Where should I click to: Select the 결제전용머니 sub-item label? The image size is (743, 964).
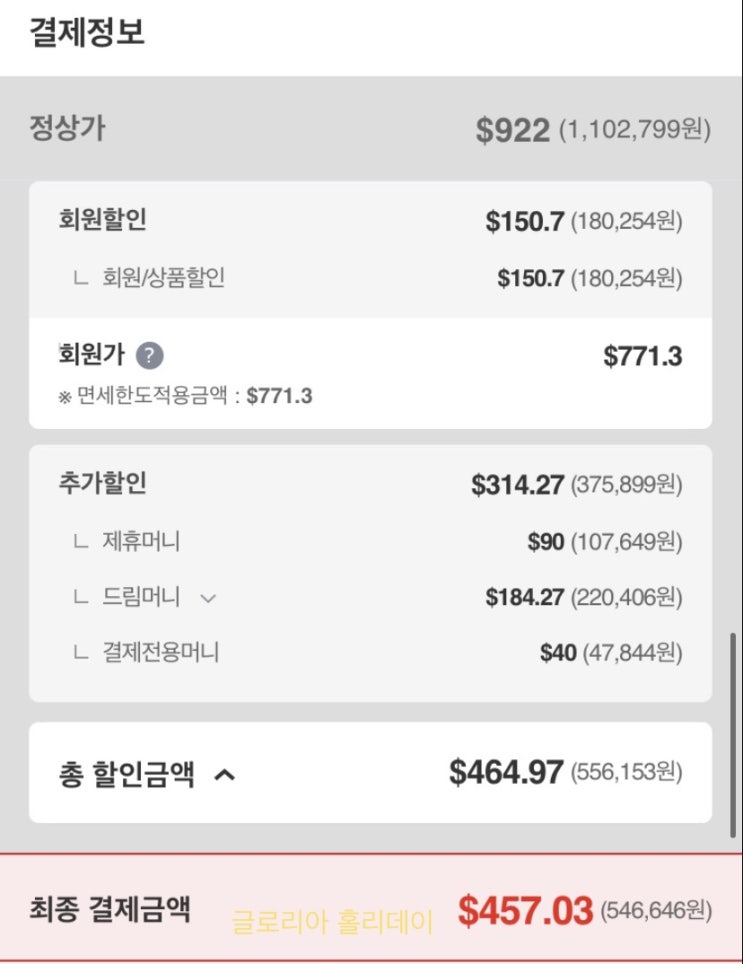[160, 653]
